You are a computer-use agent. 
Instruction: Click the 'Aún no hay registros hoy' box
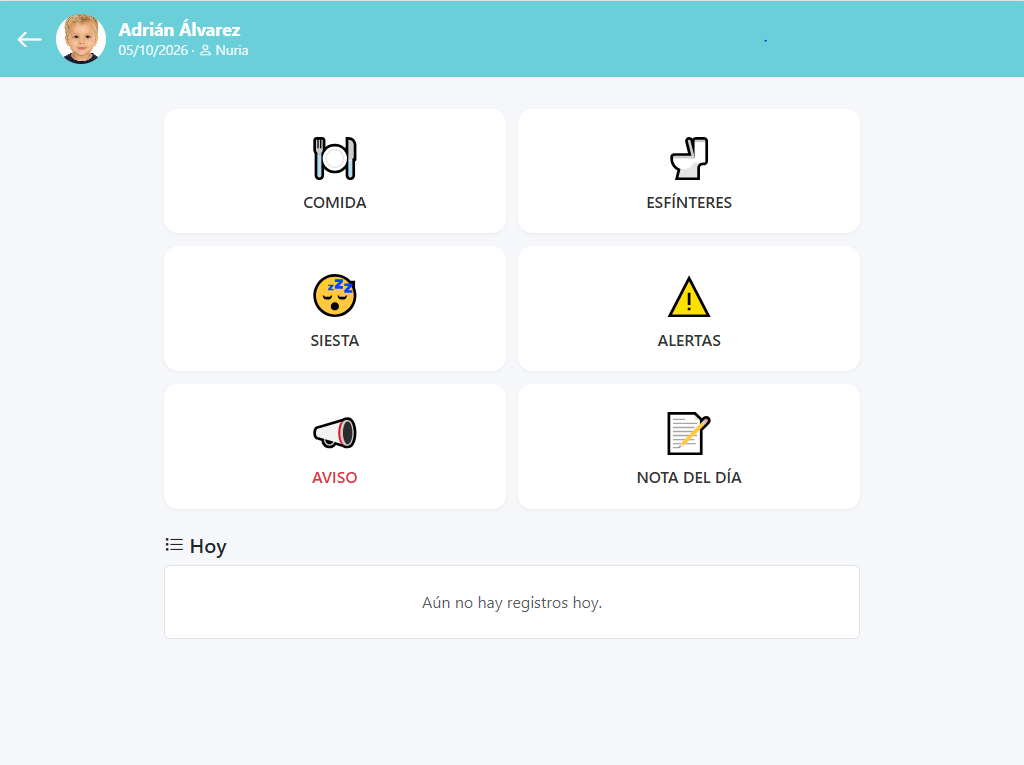point(512,602)
